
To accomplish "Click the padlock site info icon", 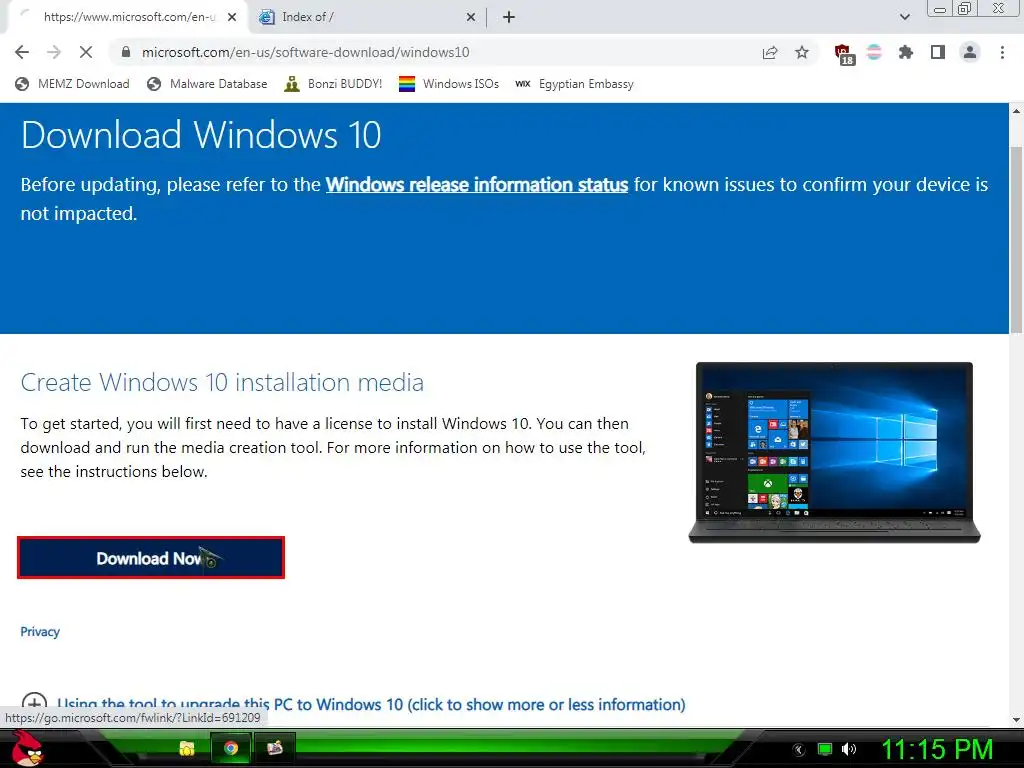I will [x=126, y=52].
